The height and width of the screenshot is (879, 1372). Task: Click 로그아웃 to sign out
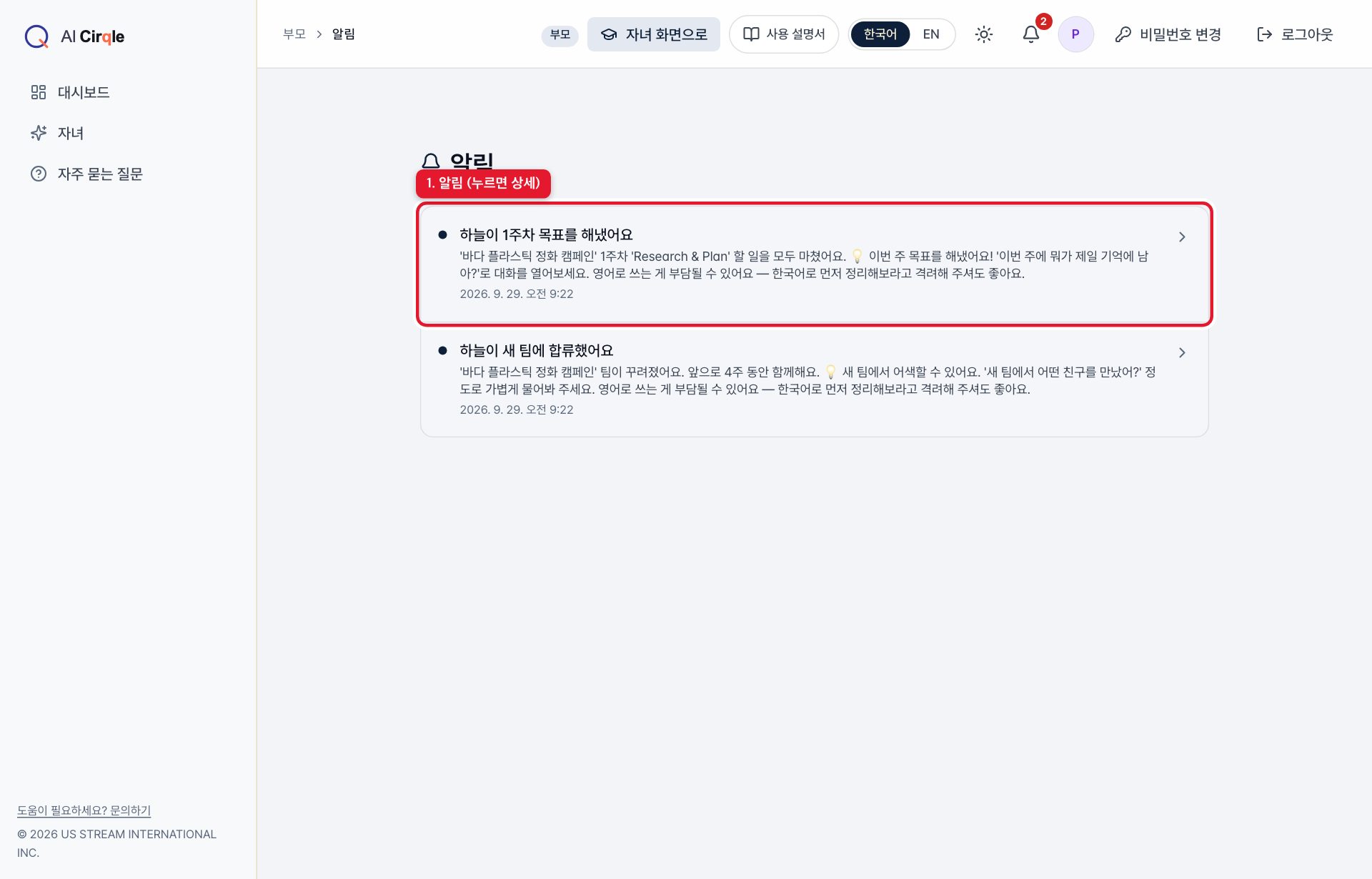pyautogui.click(x=1294, y=34)
